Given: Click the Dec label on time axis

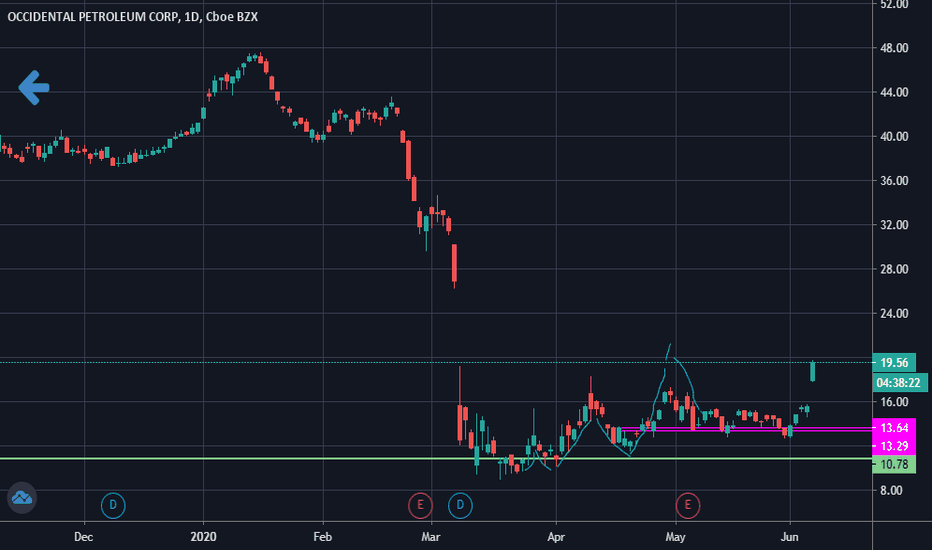Looking at the screenshot, I should pos(84,537).
